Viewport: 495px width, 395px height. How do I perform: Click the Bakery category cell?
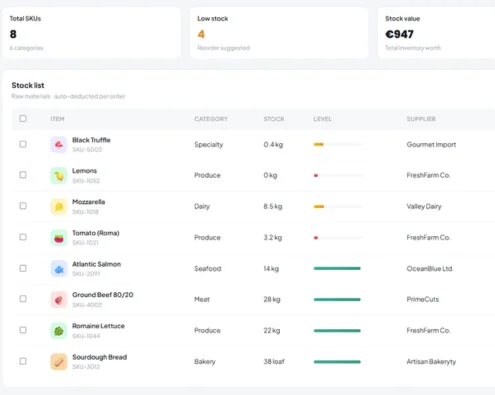(x=205, y=362)
